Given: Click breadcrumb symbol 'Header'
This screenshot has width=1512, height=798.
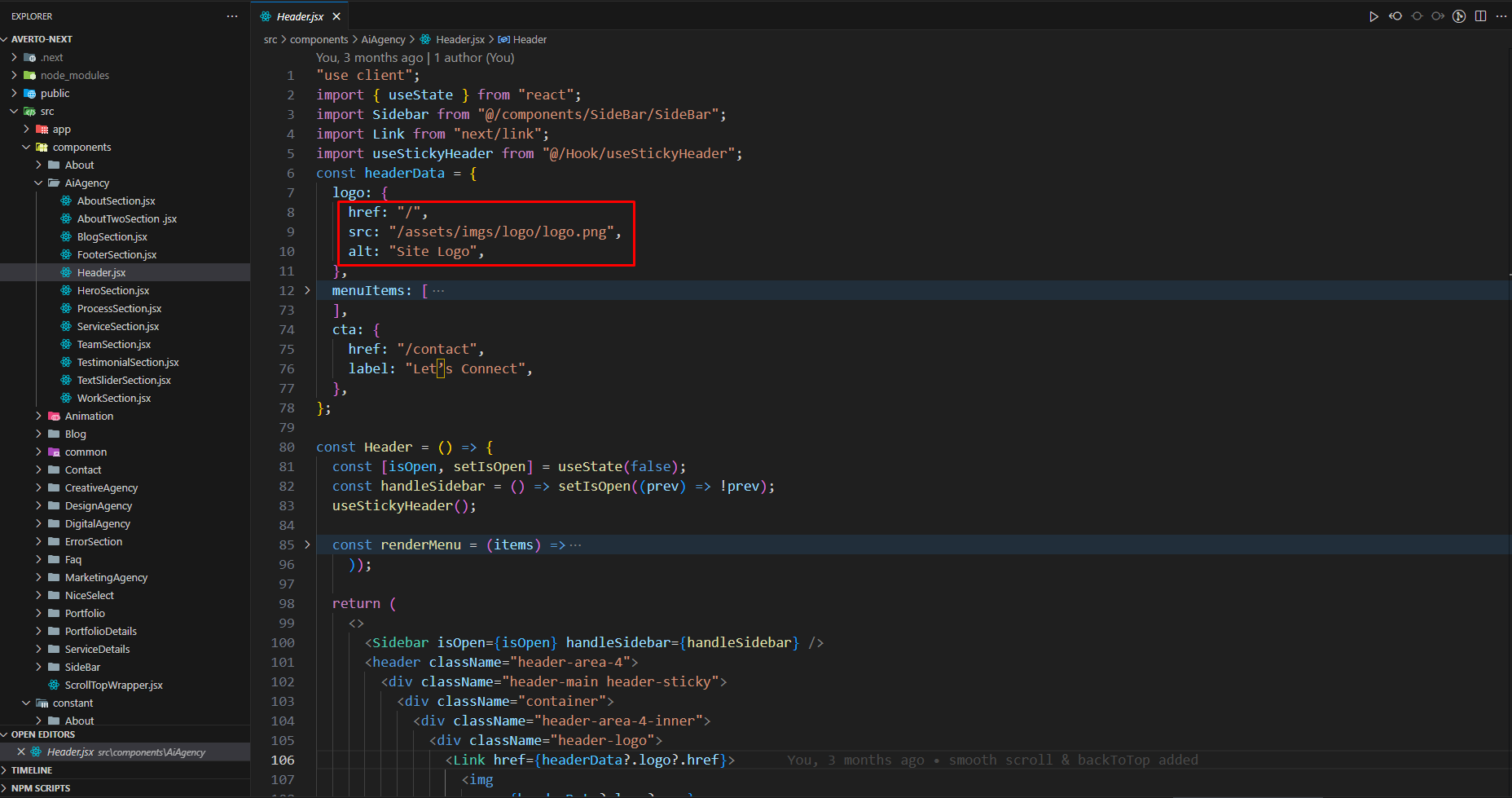Looking at the screenshot, I should click(530, 39).
